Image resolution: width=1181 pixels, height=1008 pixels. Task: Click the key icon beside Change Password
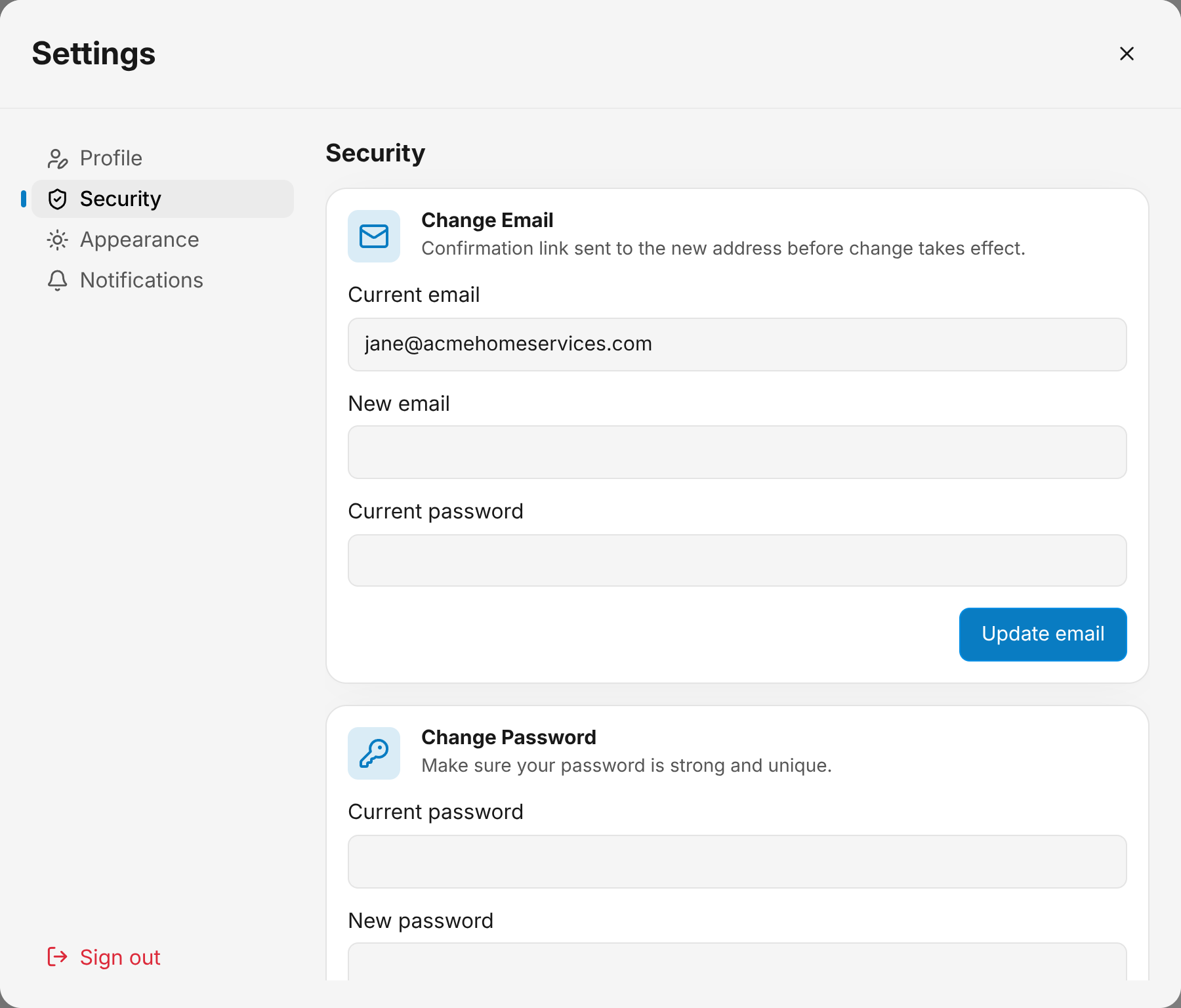tap(374, 753)
